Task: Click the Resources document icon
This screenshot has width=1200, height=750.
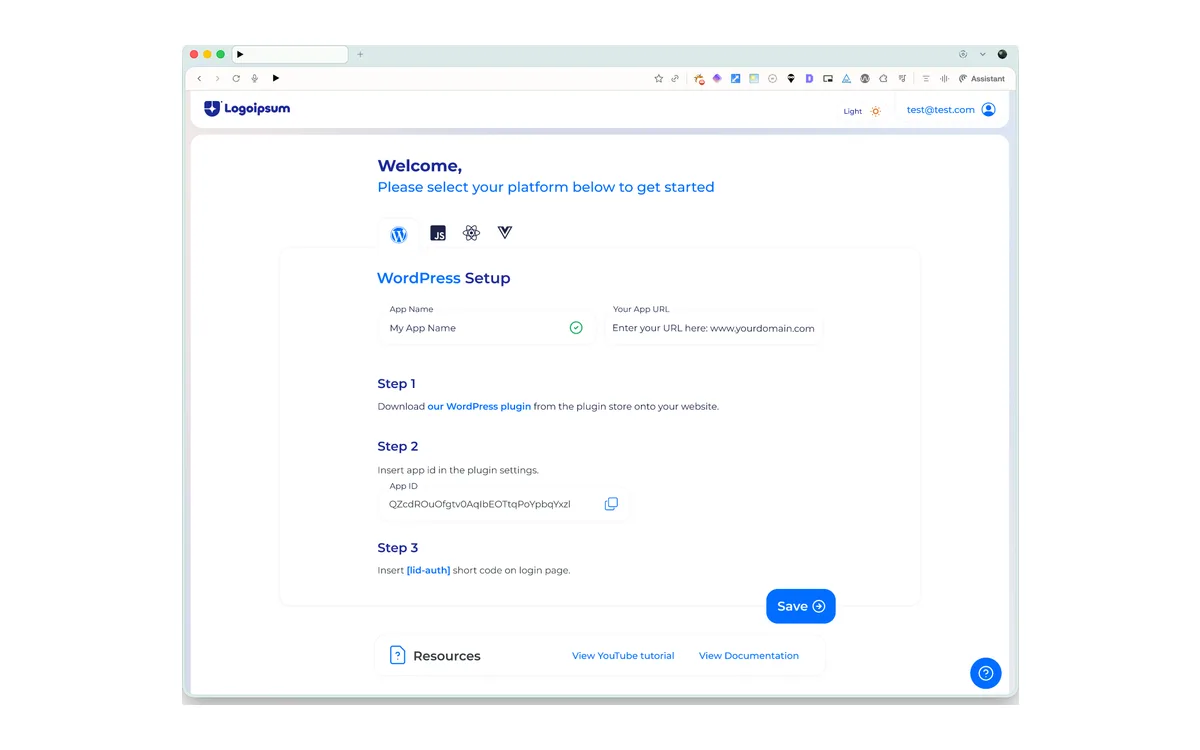Action: (397, 656)
